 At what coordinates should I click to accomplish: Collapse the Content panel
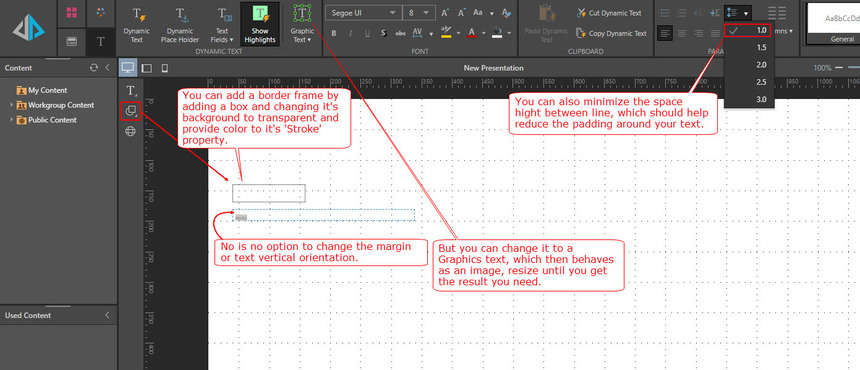coord(107,68)
